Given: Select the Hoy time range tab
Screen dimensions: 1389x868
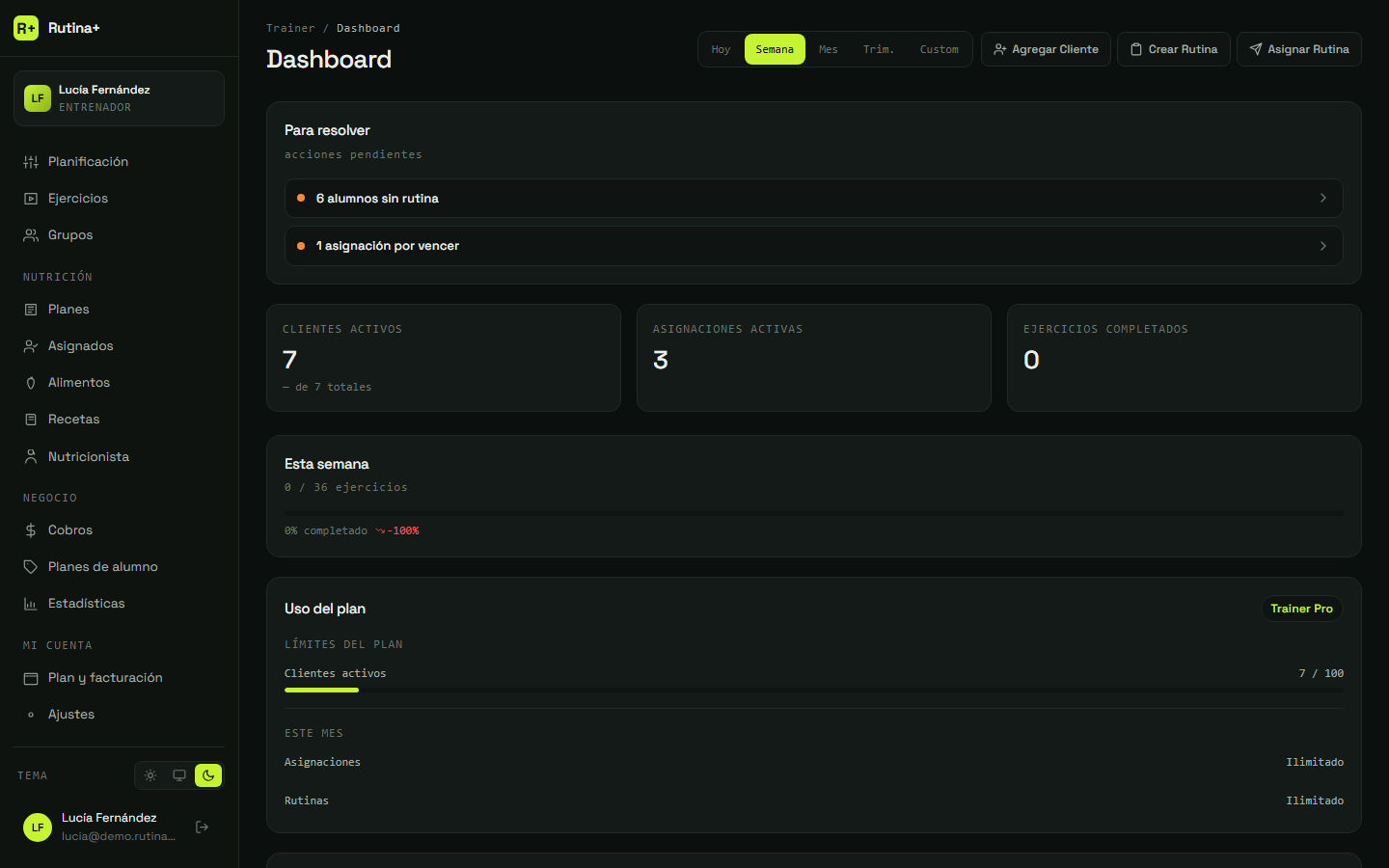Looking at the screenshot, I should click(721, 49).
